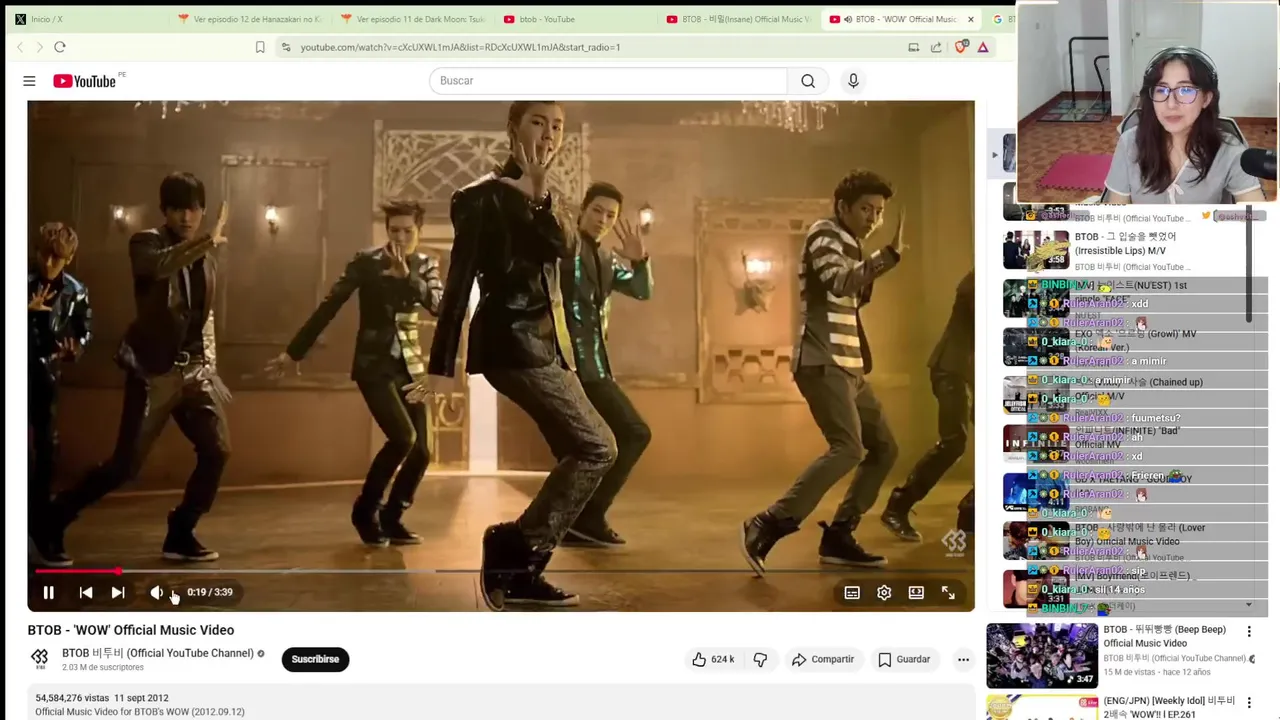Image resolution: width=1280 pixels, height=720 pixels.
Task: Switch to BTOB Insane Official Music tab
Action: click(x=738, y=19)
